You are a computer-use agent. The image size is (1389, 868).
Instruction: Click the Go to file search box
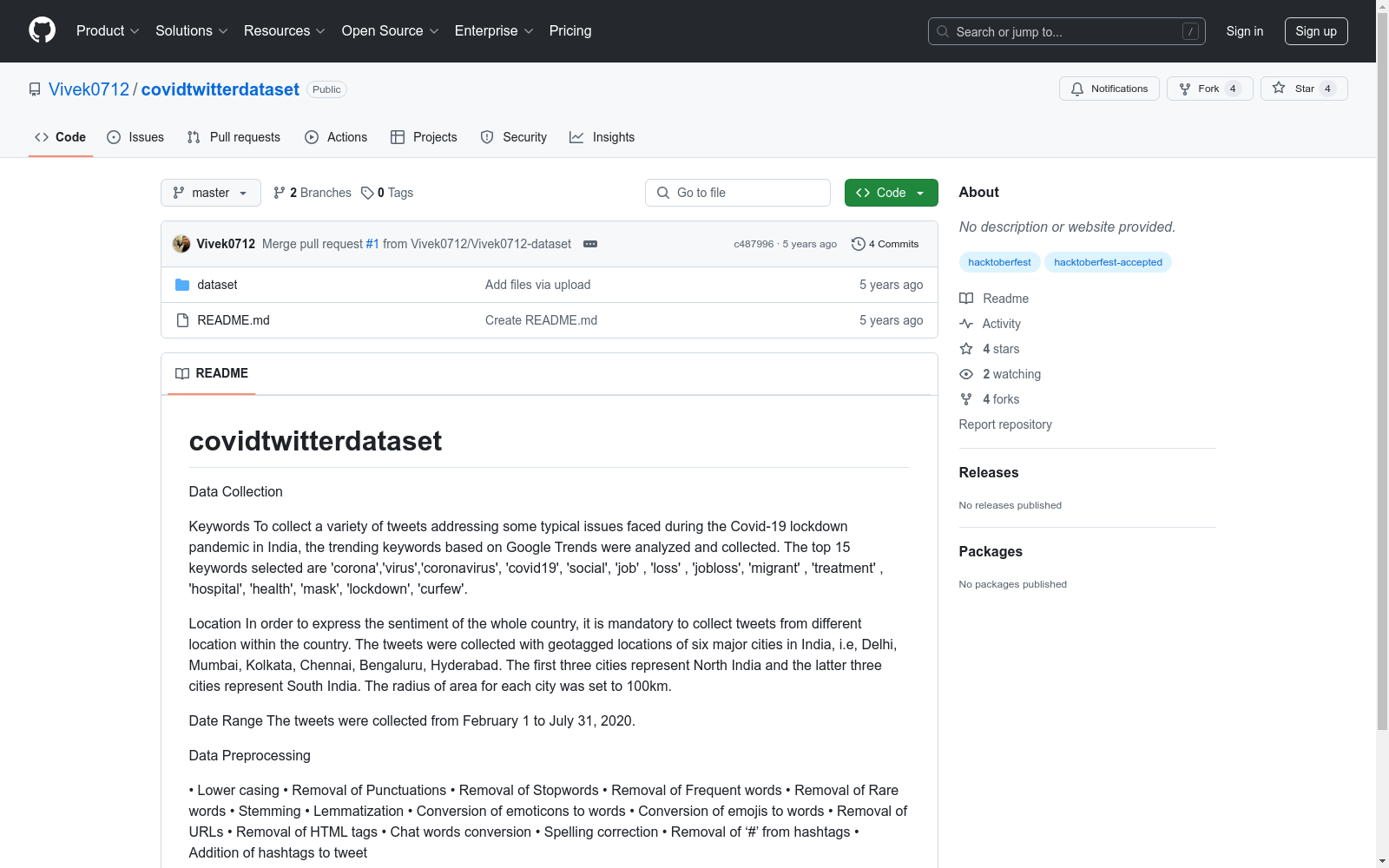coord(738,193)
